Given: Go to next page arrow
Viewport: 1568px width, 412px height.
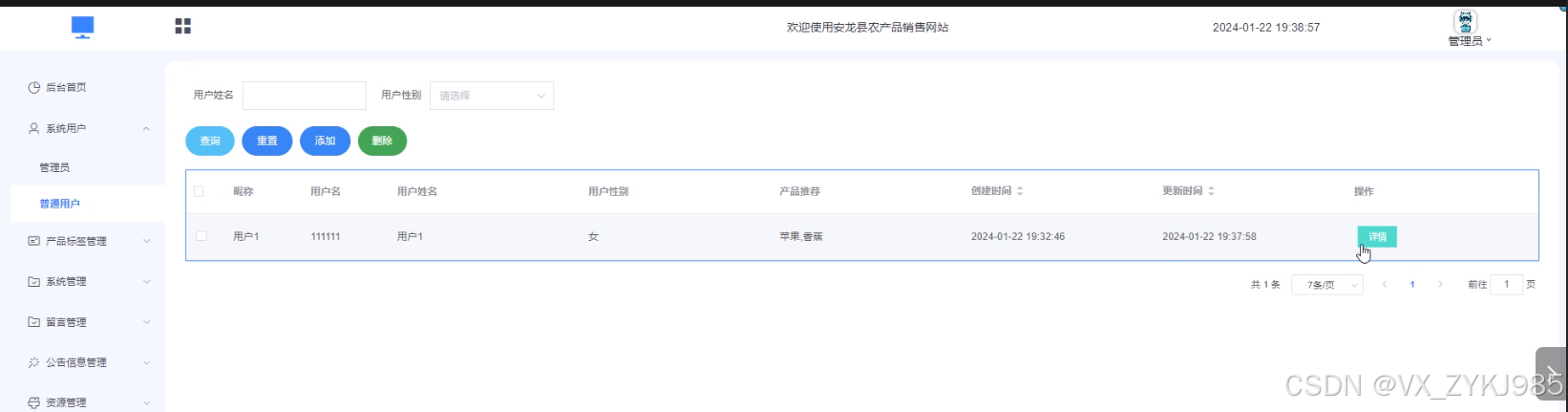Looking at the screenshot, I should pyautogui.click(x=1440, y=285).
